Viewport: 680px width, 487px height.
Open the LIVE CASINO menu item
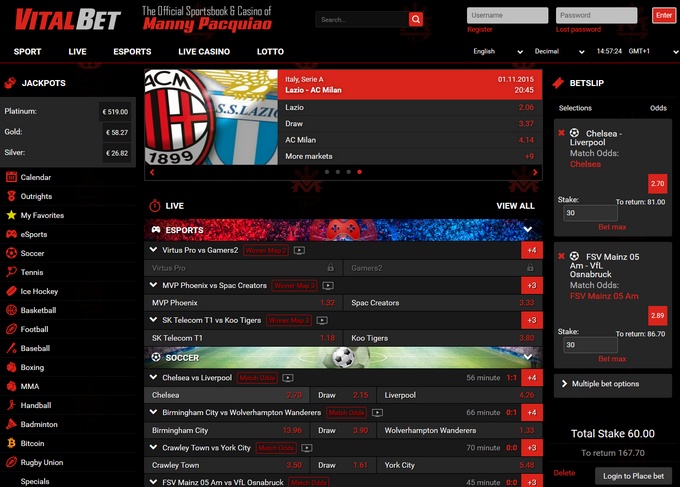[x=204, y=52]
